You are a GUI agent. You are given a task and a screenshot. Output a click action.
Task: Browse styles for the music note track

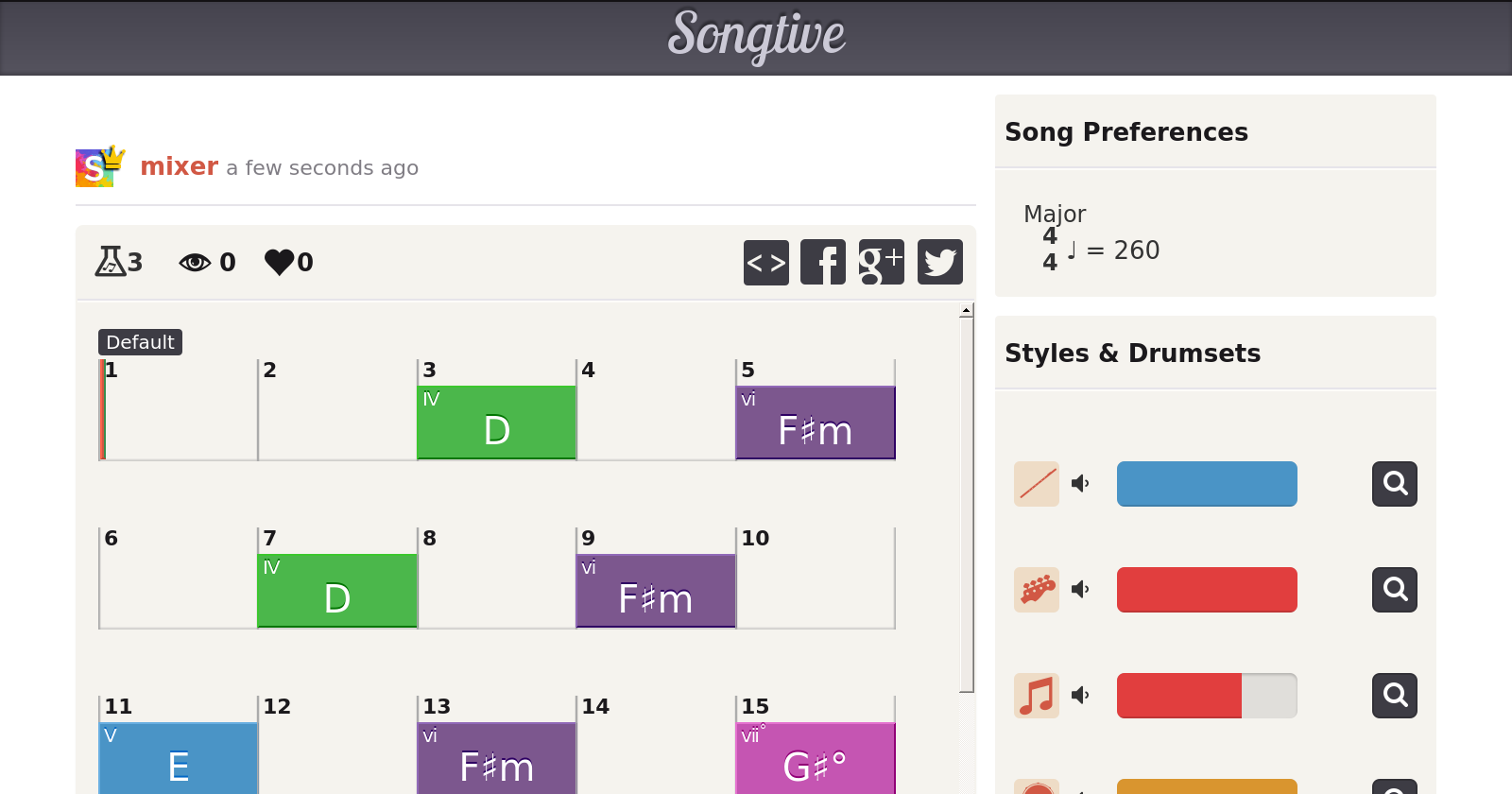(1395, 696)
